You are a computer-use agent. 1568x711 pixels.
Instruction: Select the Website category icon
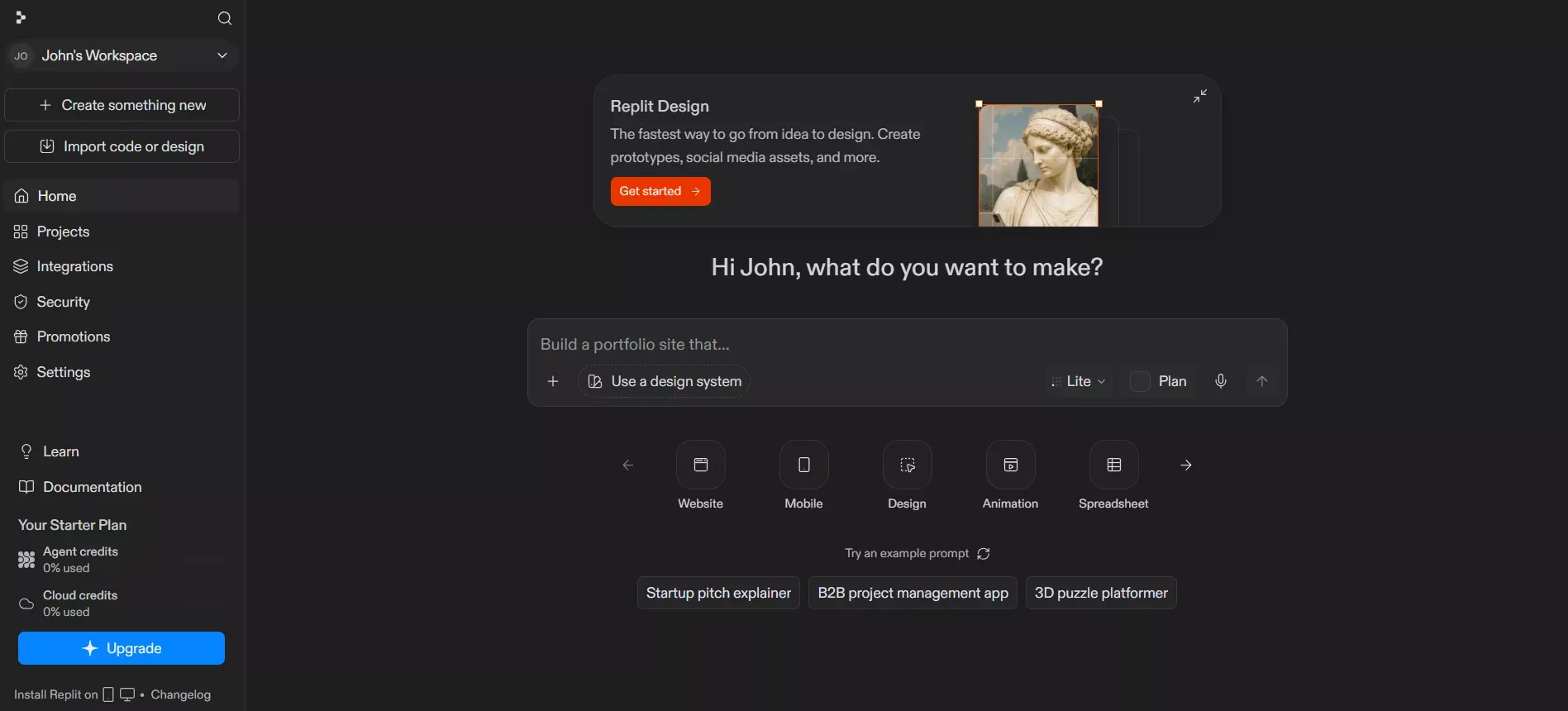point(701,465)
